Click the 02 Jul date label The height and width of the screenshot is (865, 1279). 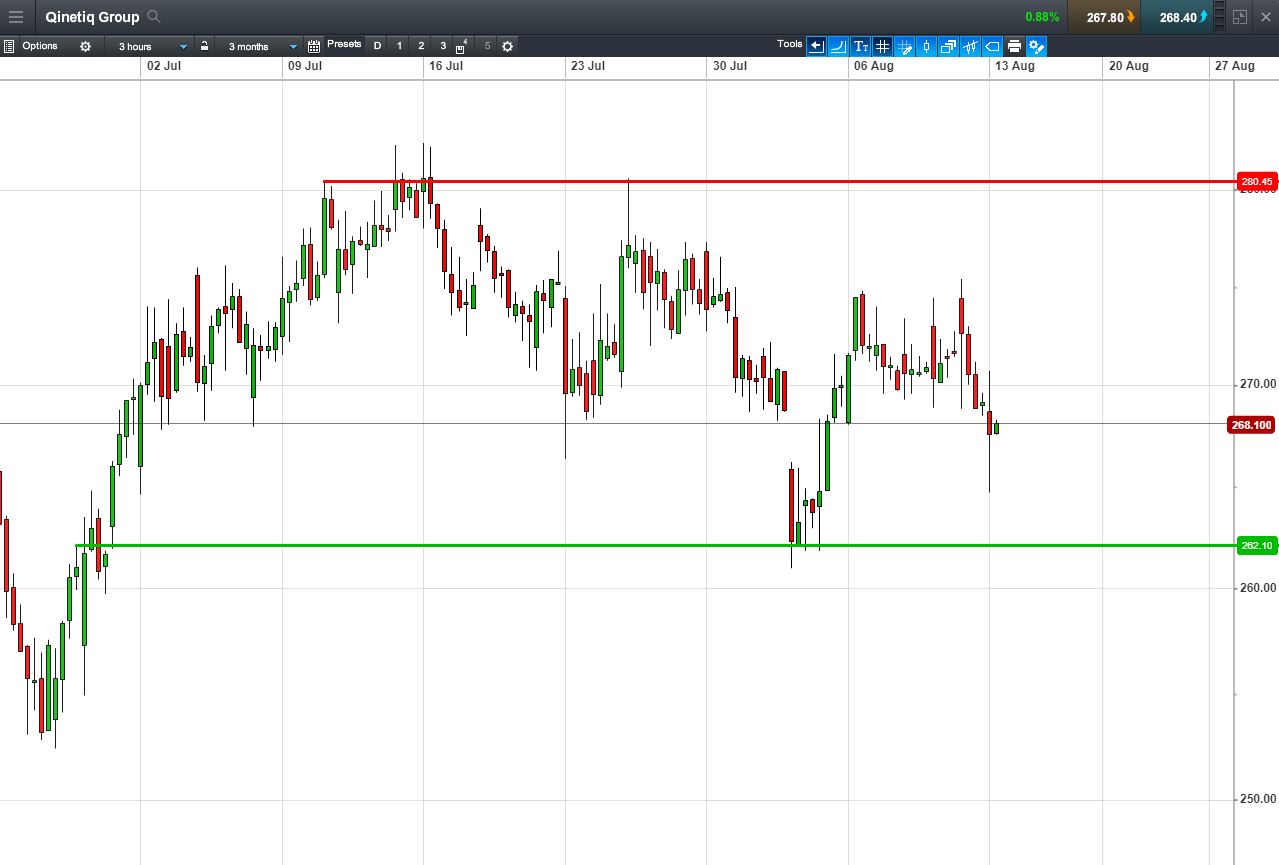coord(163,66)
